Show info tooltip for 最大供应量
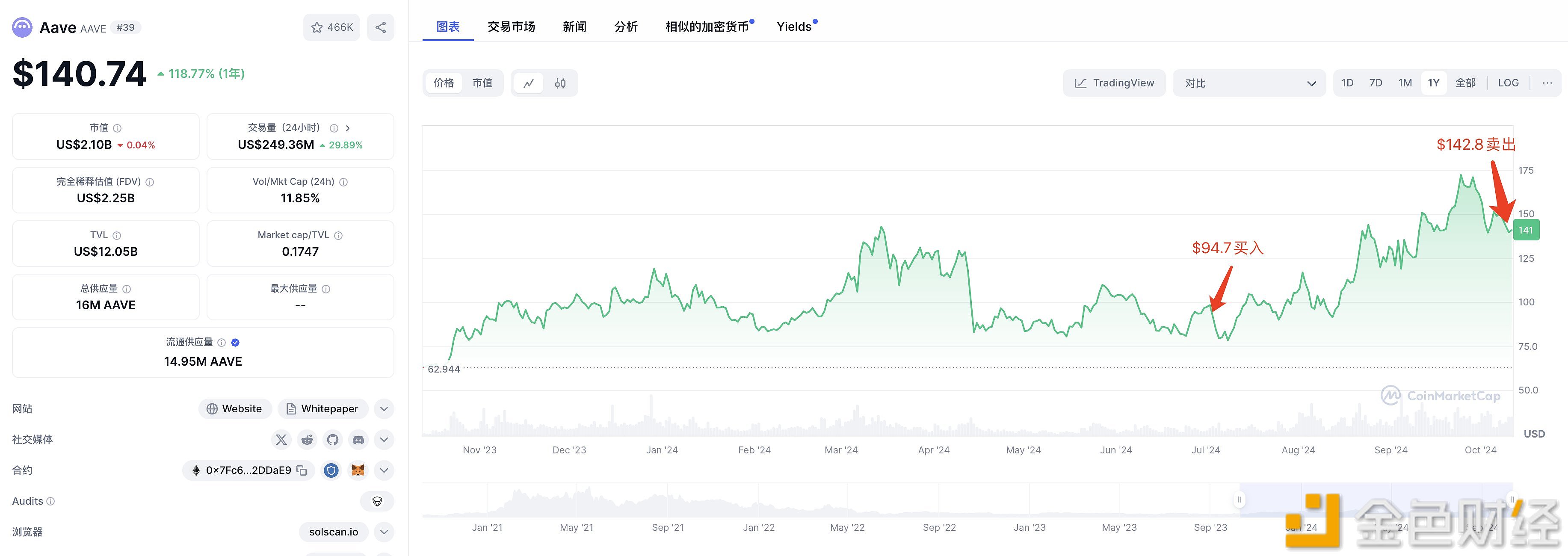The width and height of the screenshot is (1568, 556). pyautogui.click(x=325, y=289)
